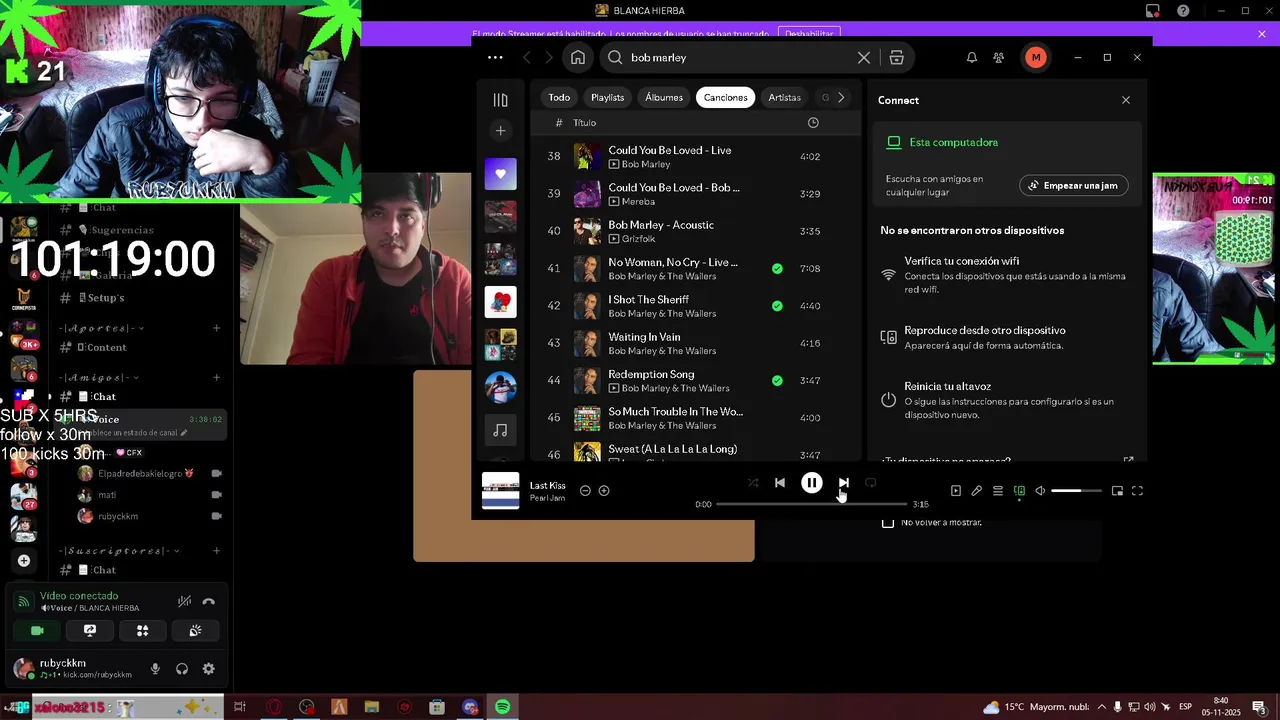
Task: Add a Discord server with the plus button
Action: coord(24,561)
